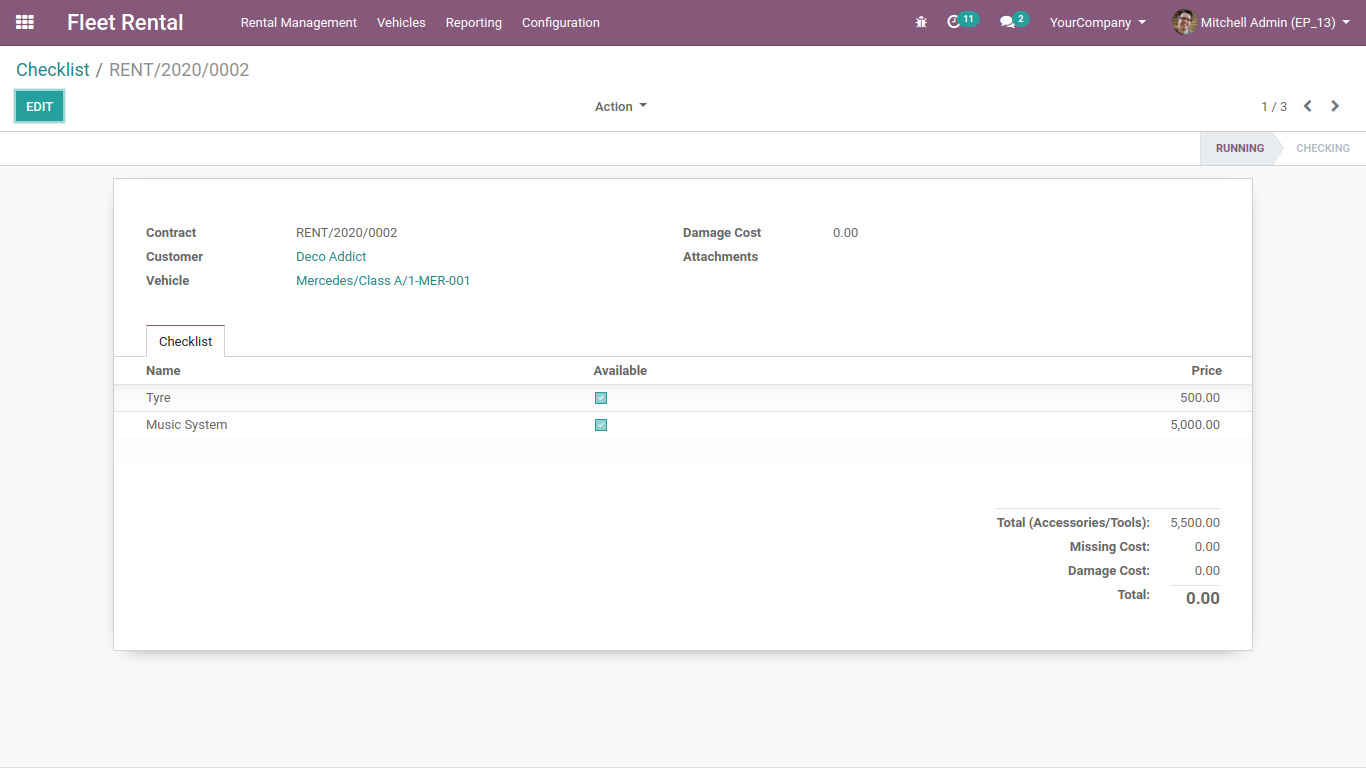1366x768 pixels.
Task: Open the messages chat bubble icon
Action: click(x=1007, y=22)
